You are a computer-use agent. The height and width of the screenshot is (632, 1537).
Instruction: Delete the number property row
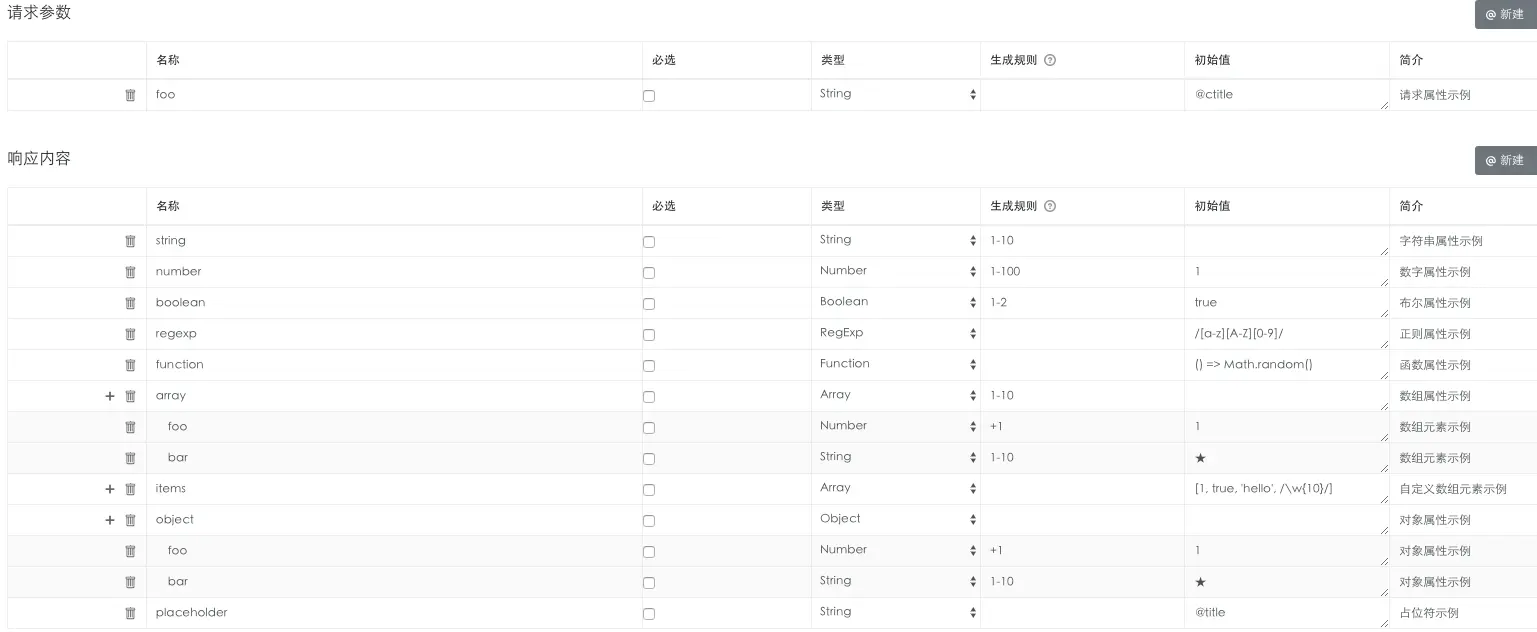tap(130, 272)
